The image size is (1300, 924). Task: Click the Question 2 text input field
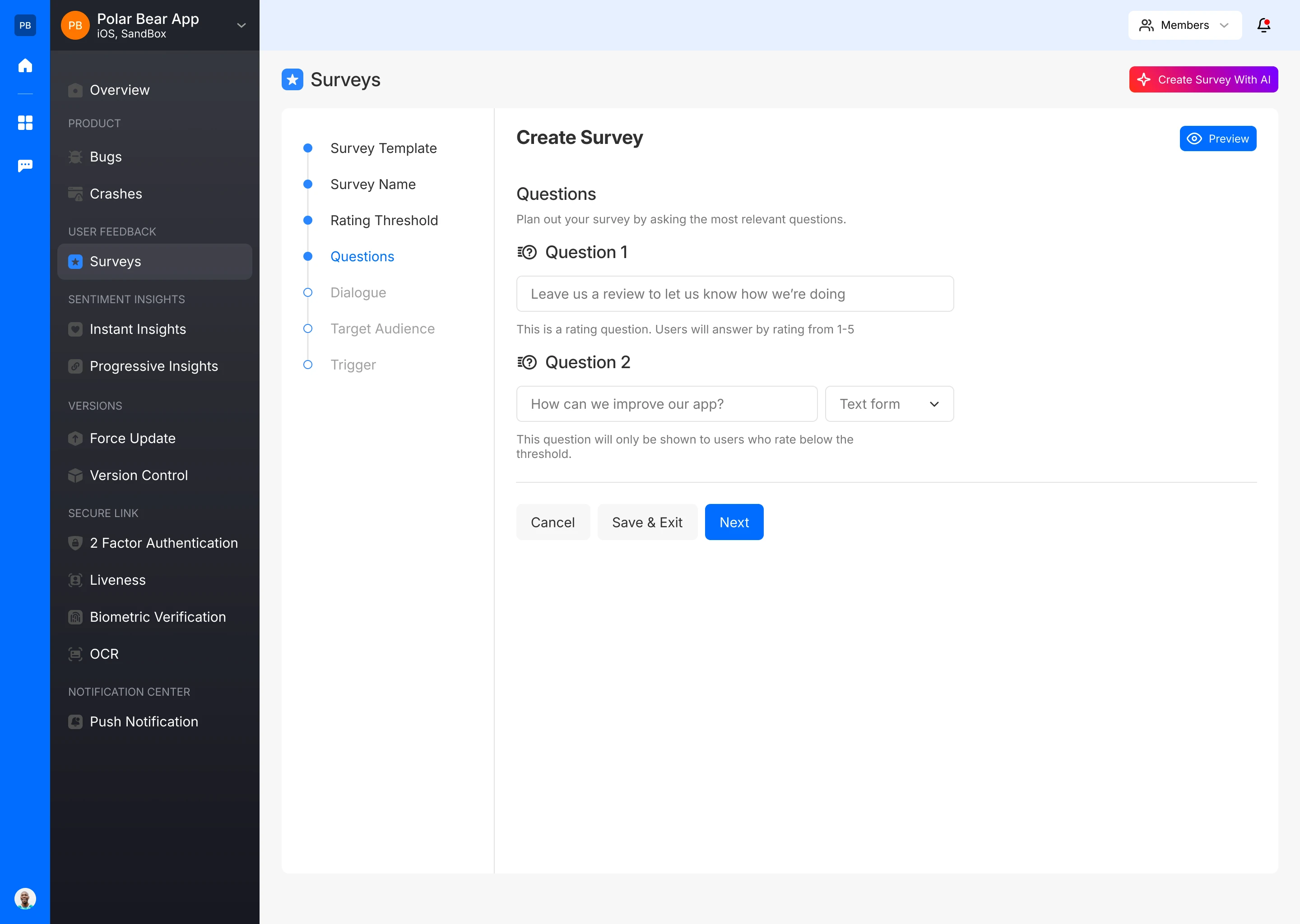pyautogui.click(x=667, y=404)
